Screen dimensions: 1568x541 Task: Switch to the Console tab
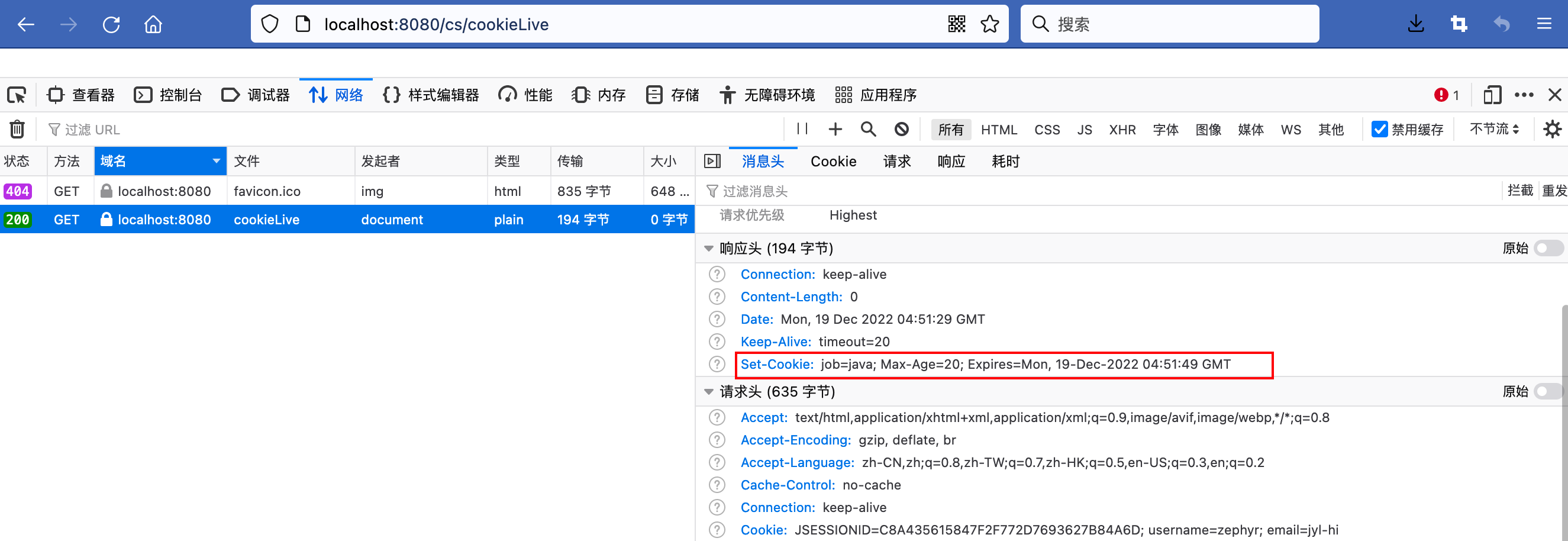(x=168, y=95)
